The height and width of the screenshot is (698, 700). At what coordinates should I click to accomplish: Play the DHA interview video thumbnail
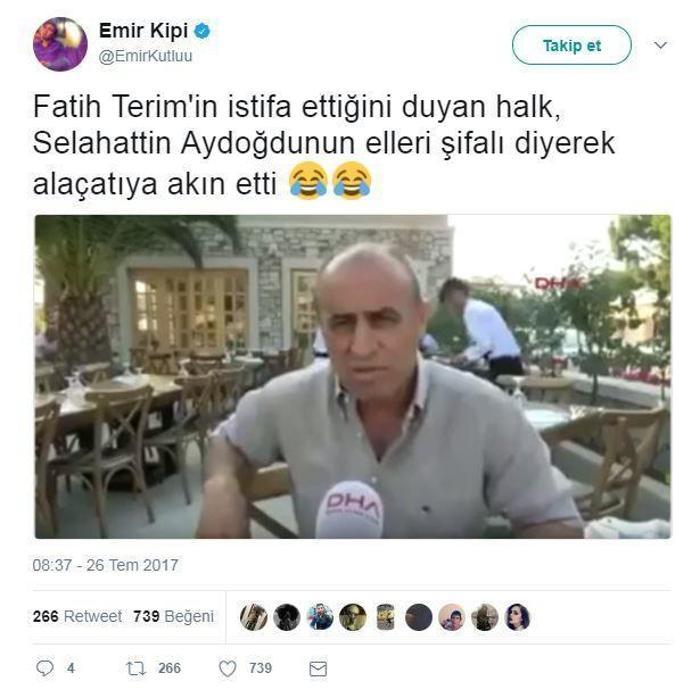pos(353,377)
